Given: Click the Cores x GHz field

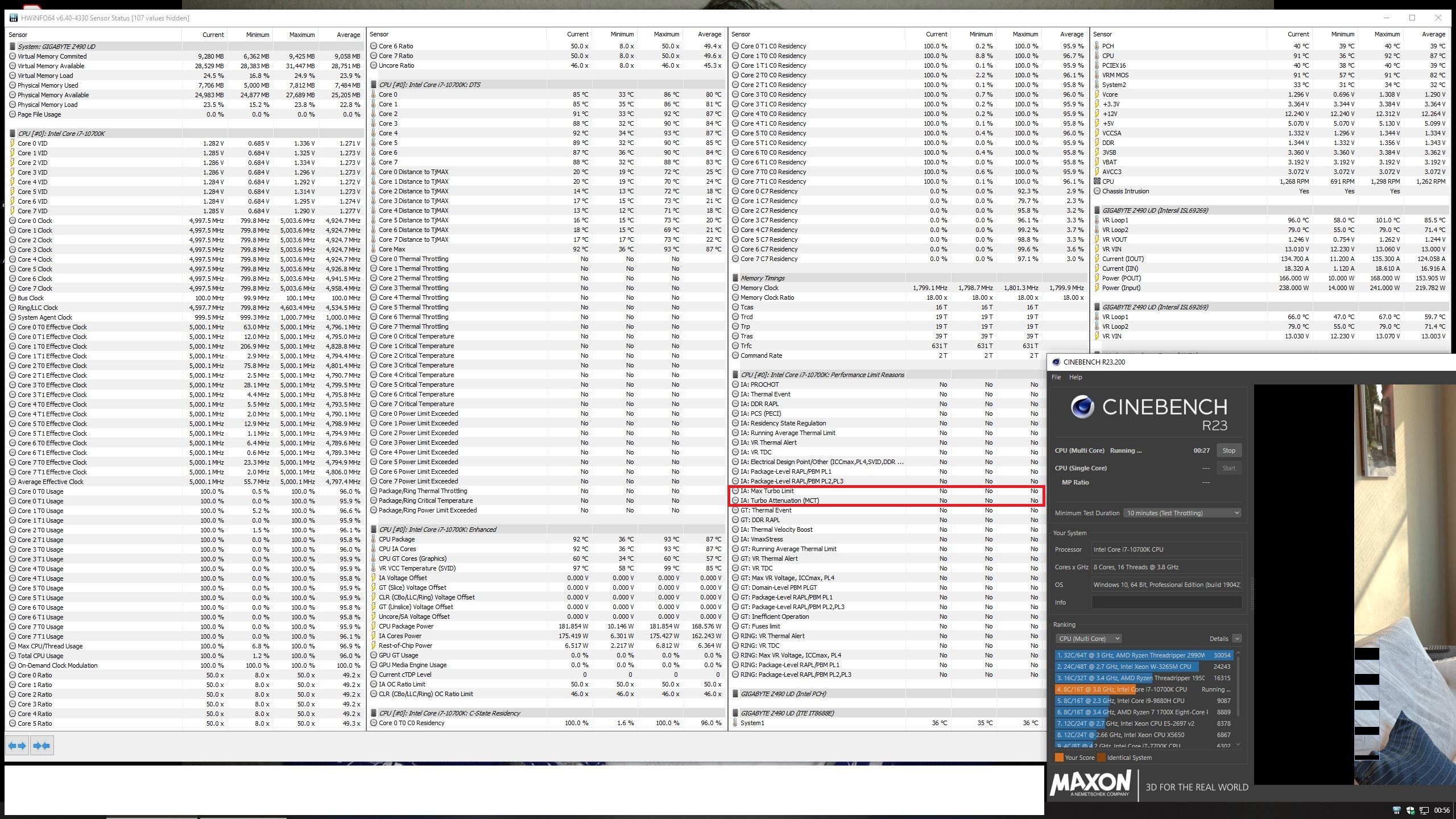Looking at the screenshot, I should click(1167, 567).
